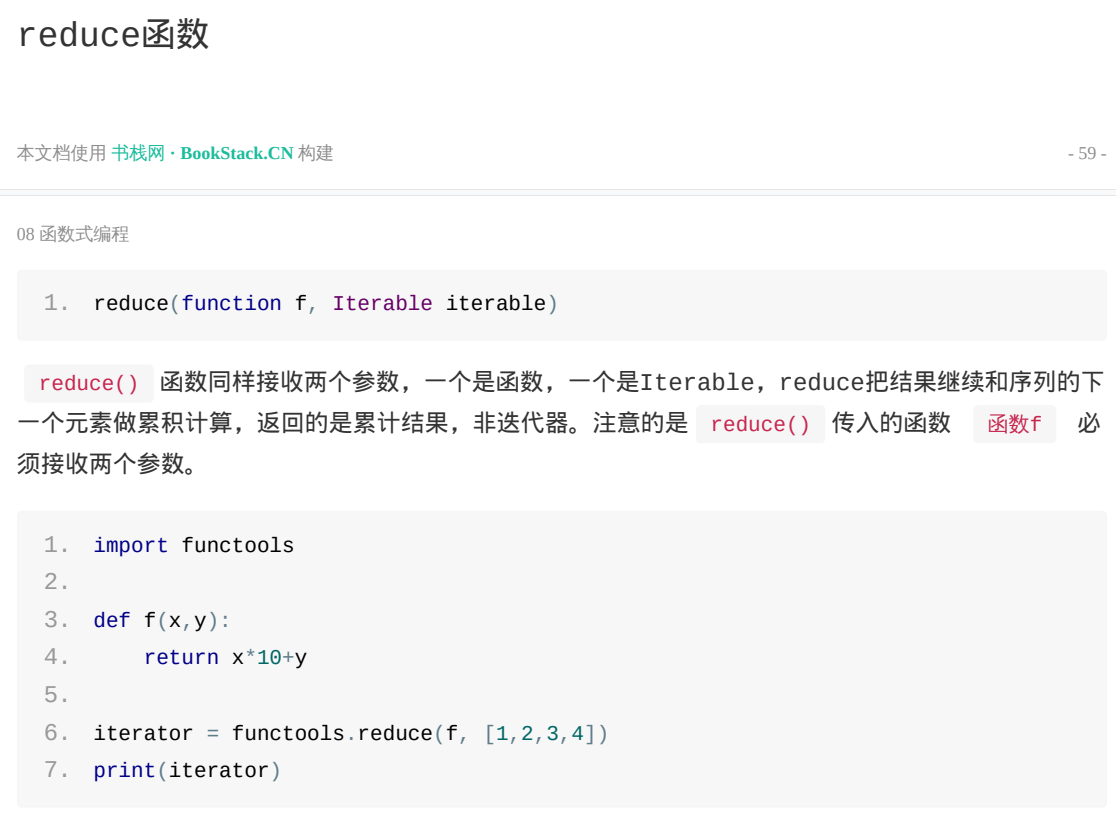Click the return x*10+y statement

click(x=225, y=657)
